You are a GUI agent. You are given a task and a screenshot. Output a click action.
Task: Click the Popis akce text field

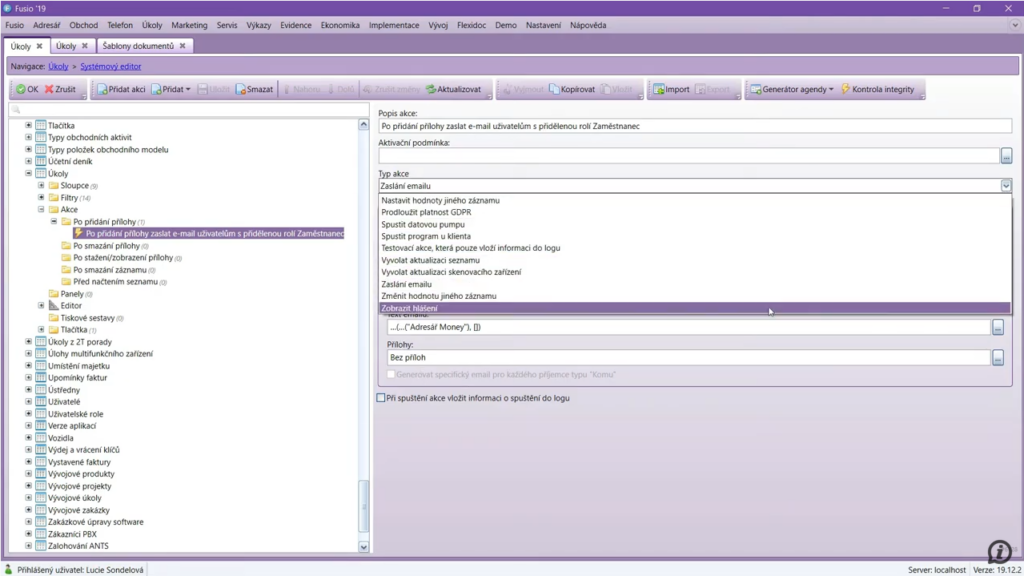[695, 126]
